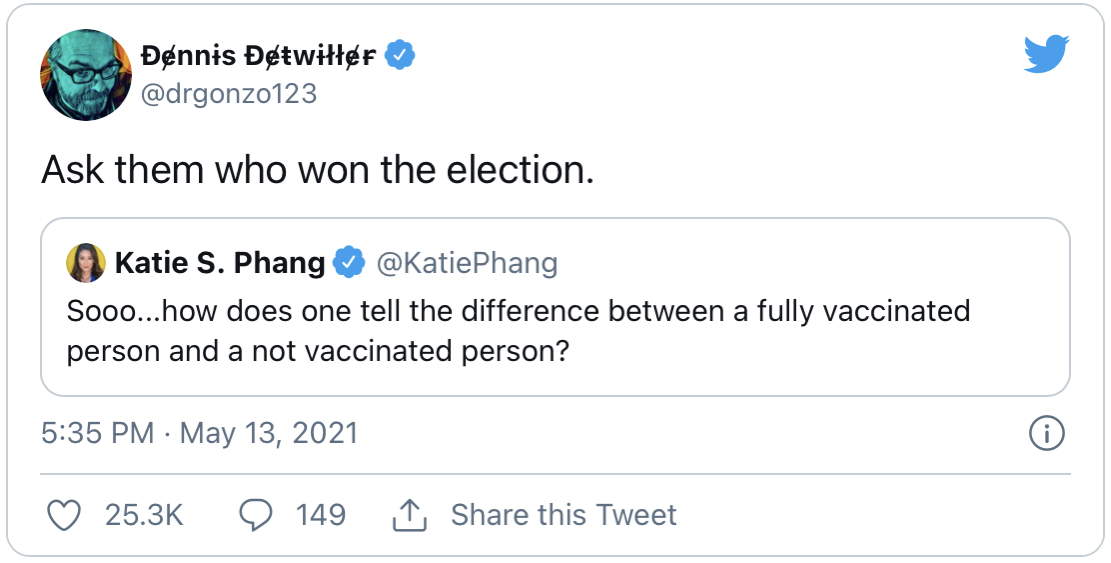Click the Dennis Detwiller display name

(261, 56)
